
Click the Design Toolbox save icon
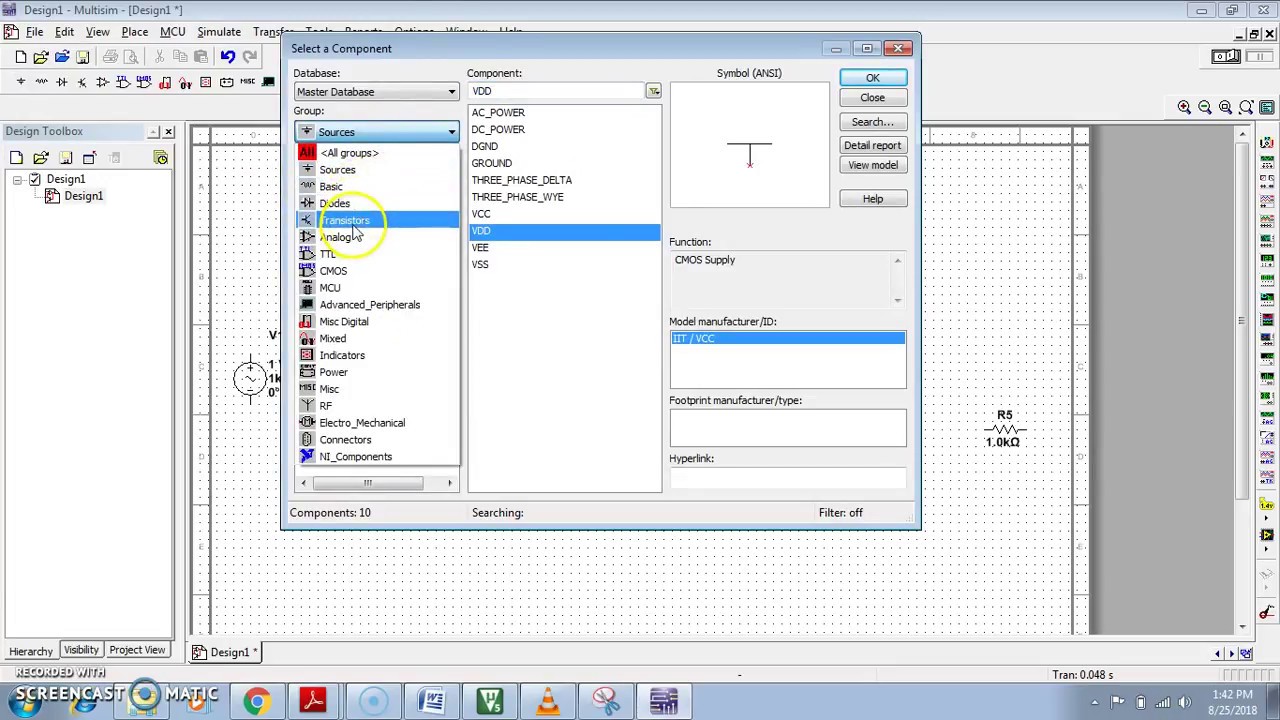65,157
